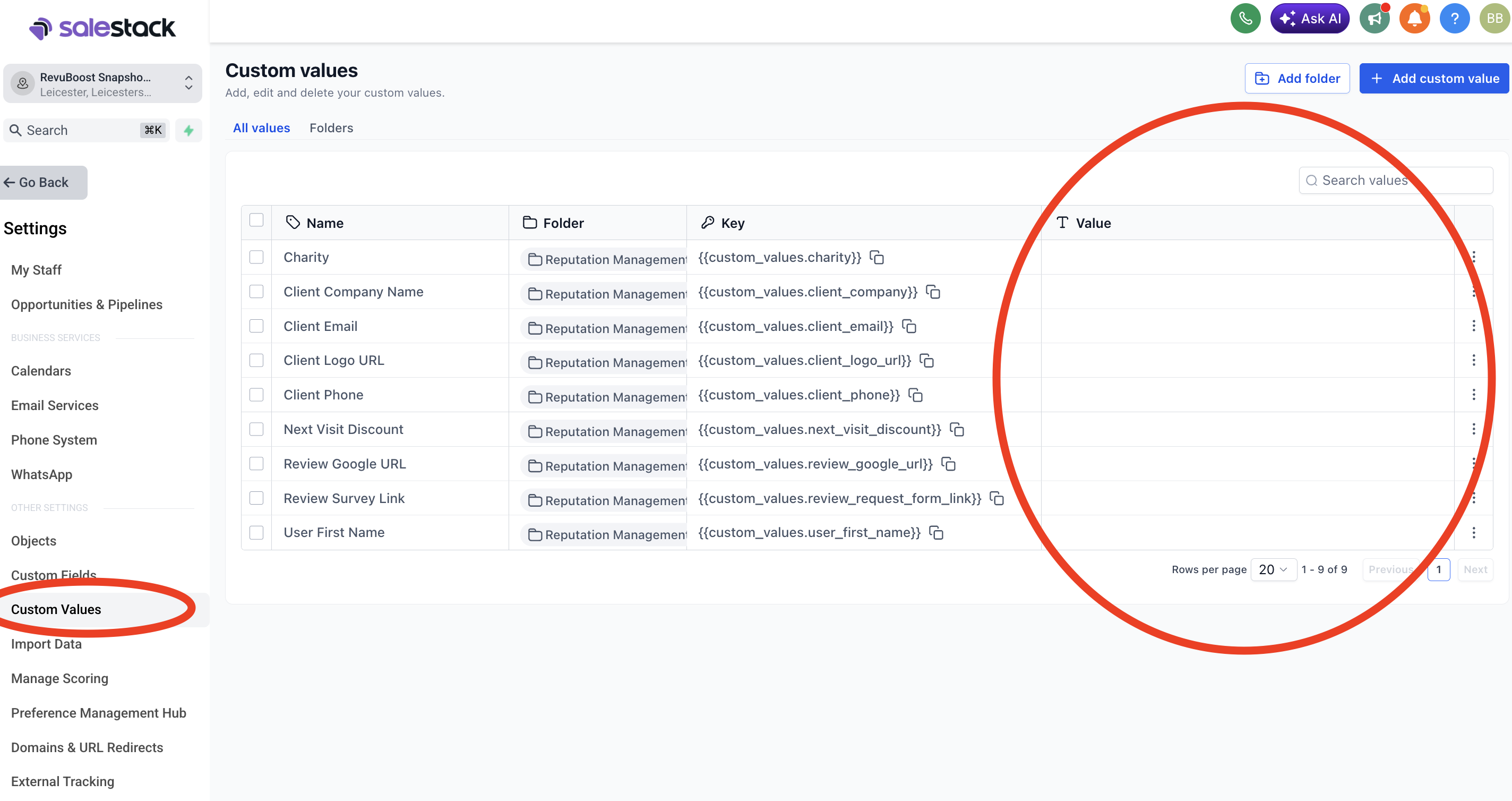Toggle the select-all header checkbox
This screenshot has width=1512, height=801.
pyautogui.click(x=256, y=220)
